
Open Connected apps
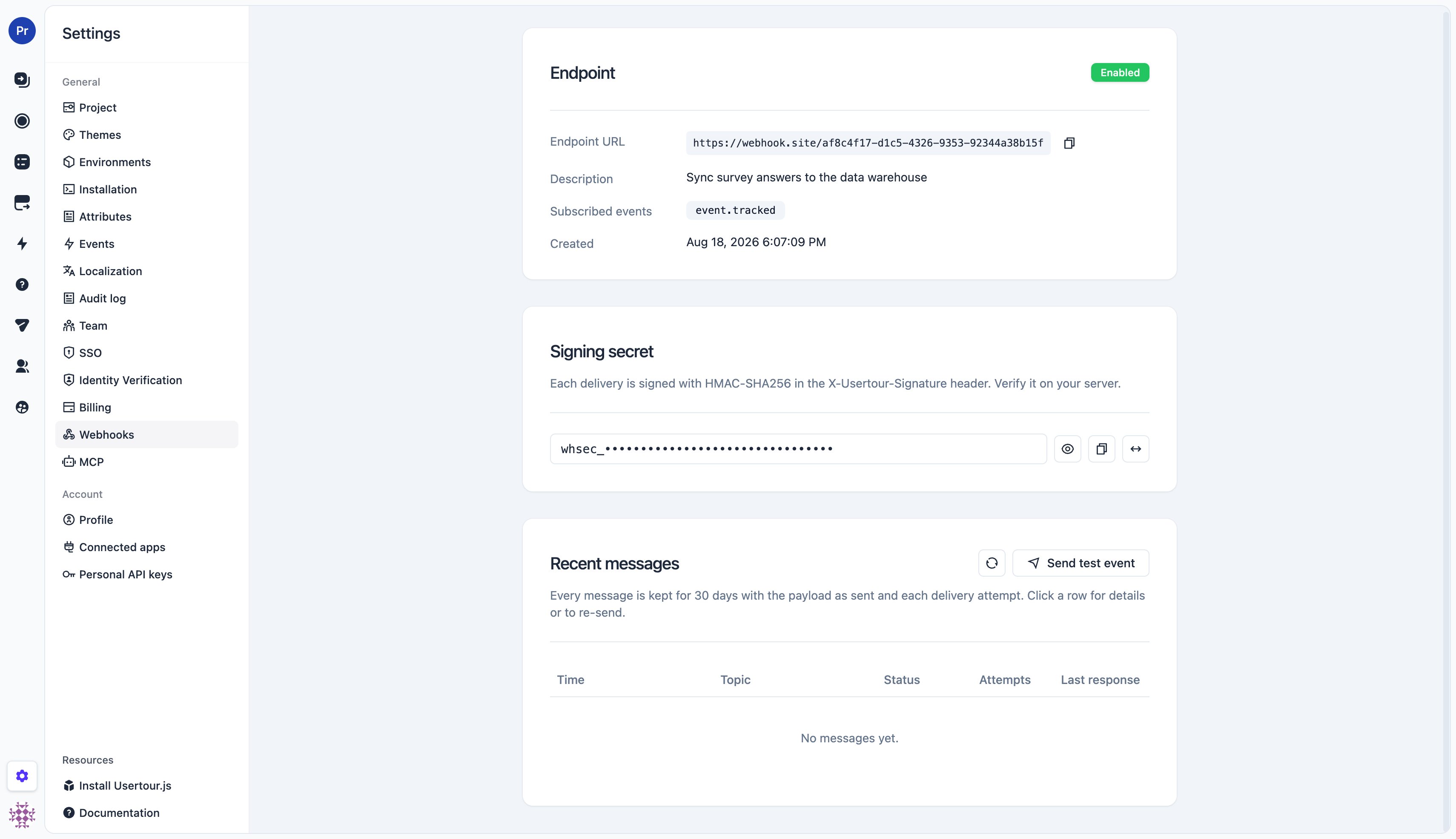coord(146,547)
